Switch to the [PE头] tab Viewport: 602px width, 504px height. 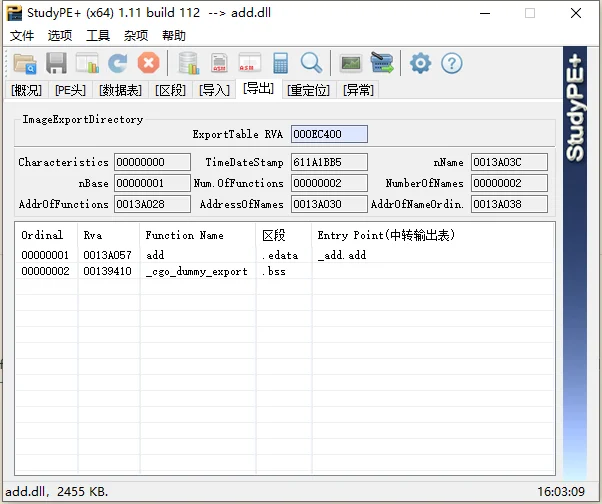tap(70, 90)
